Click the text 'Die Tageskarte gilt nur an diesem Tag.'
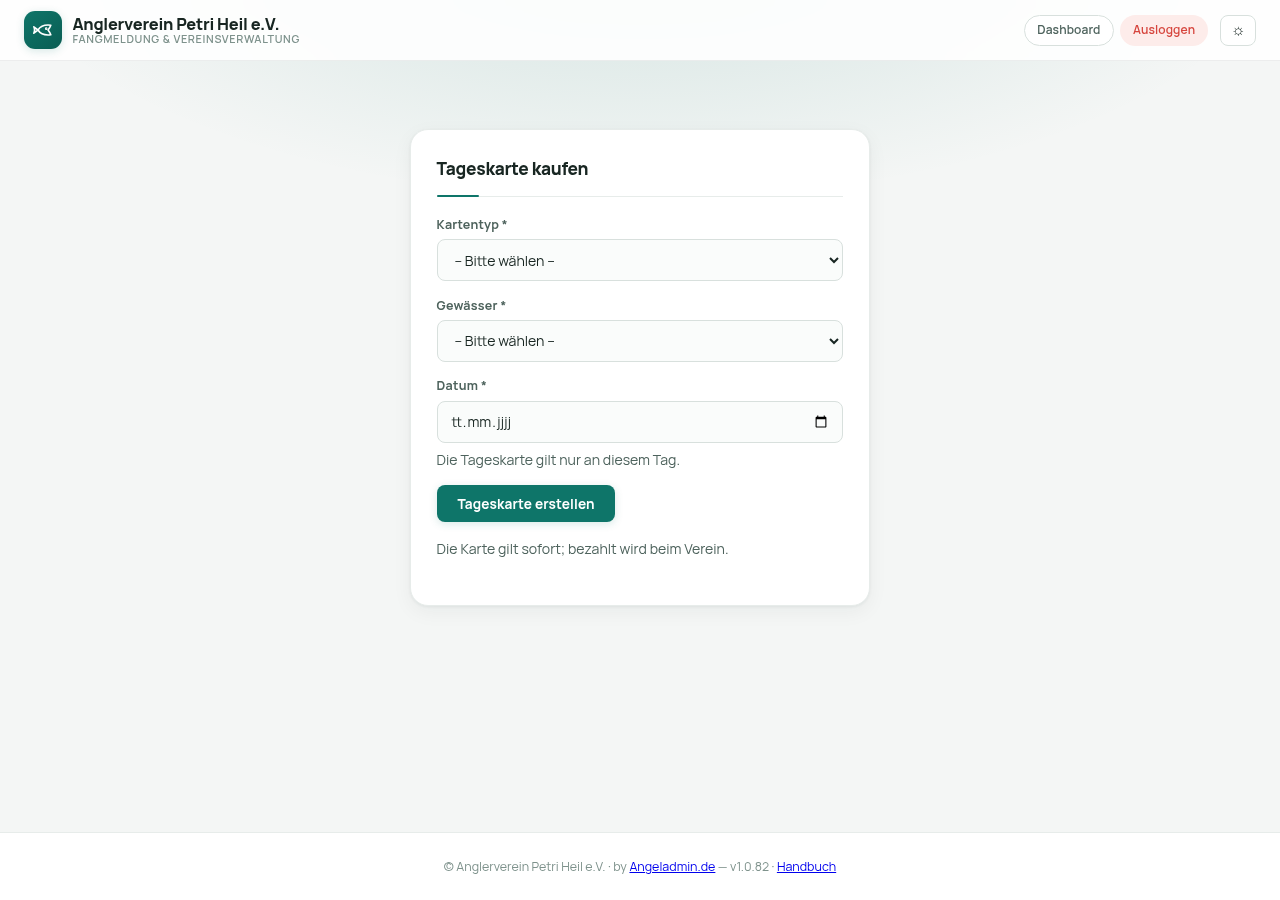 click(x=558, y=460)
